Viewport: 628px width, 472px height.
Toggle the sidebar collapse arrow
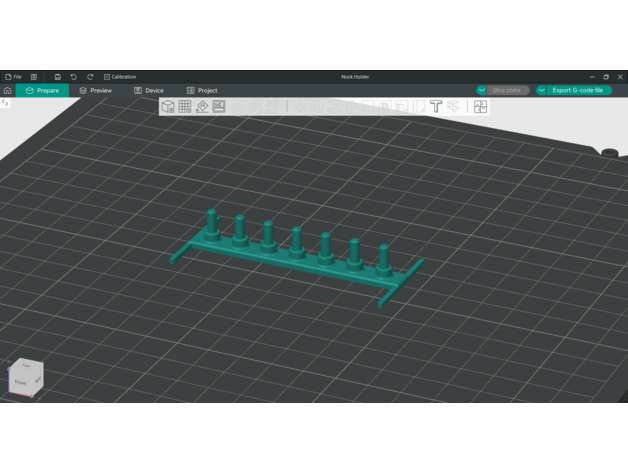click(5, 103)
